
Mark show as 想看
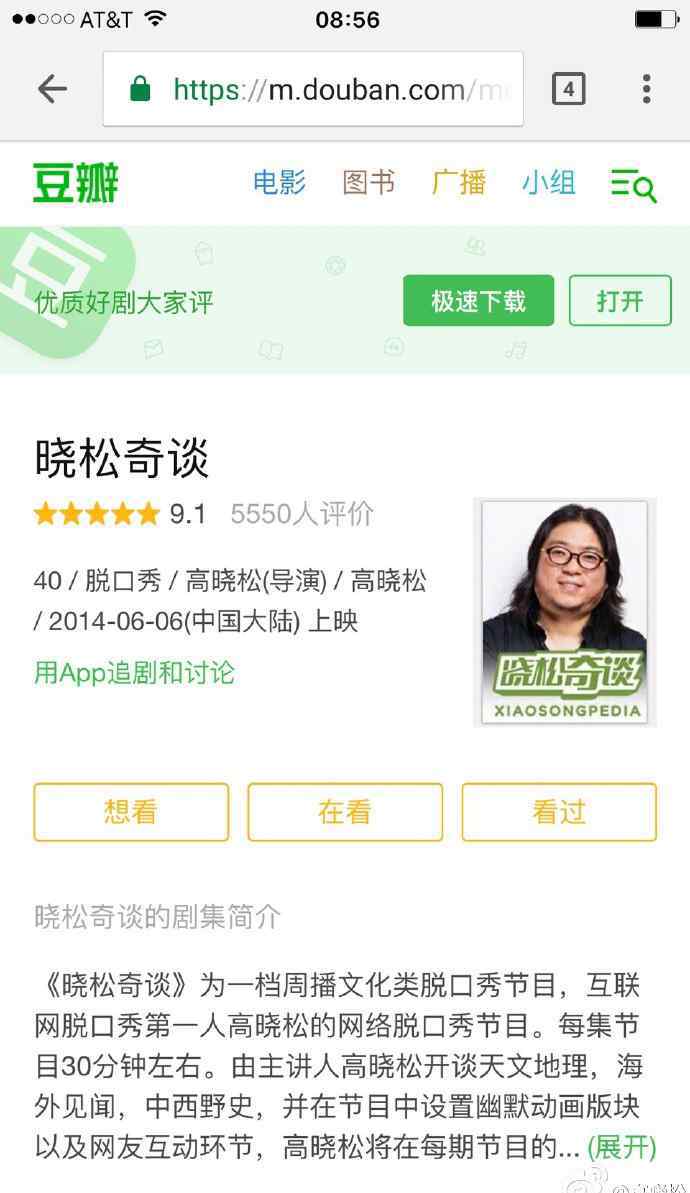click(131, 812)
